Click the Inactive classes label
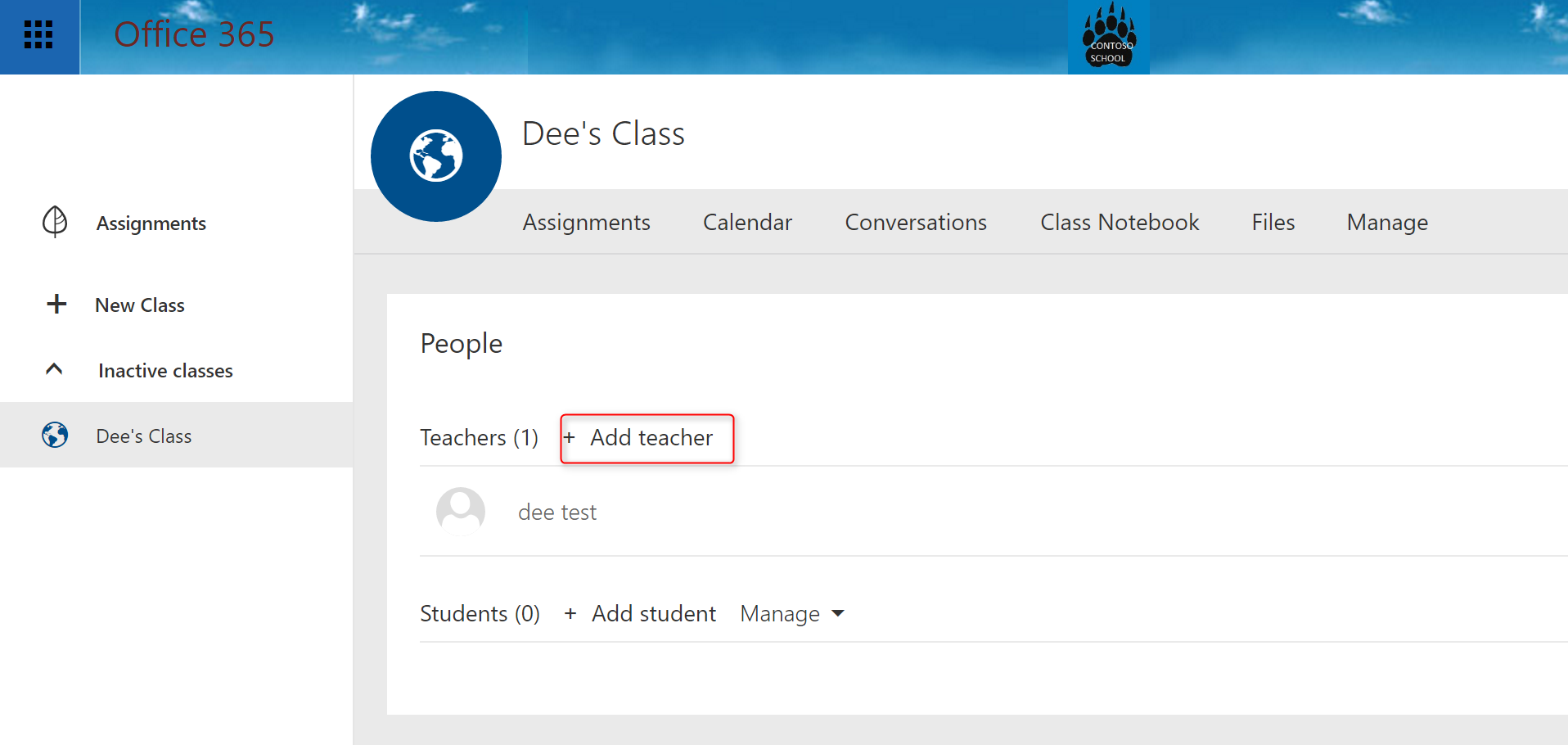1568x745 pixels. tap(165, 371)
